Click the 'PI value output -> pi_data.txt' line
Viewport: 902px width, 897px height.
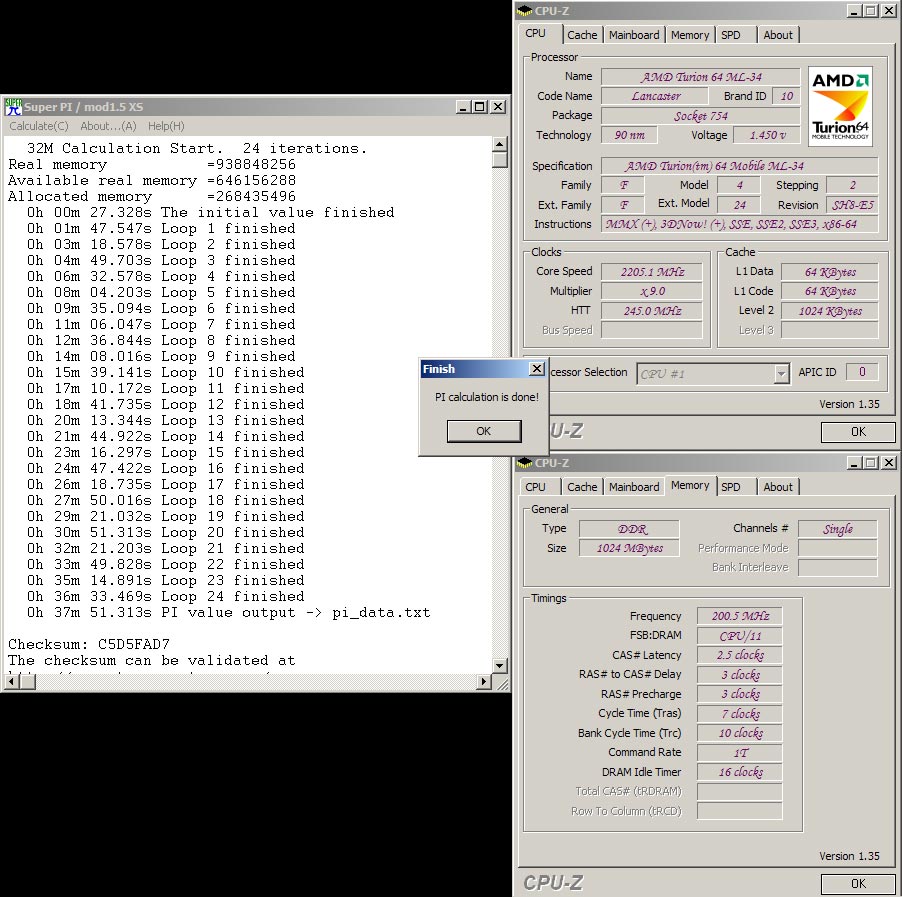click(x=228, y=613)
